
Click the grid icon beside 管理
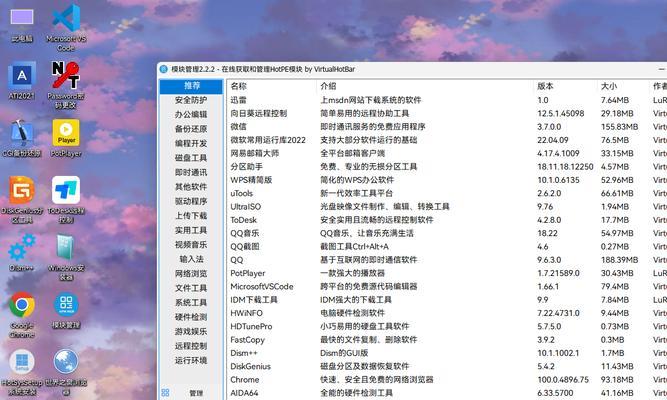pyautogui.click(x=165, y=392)
